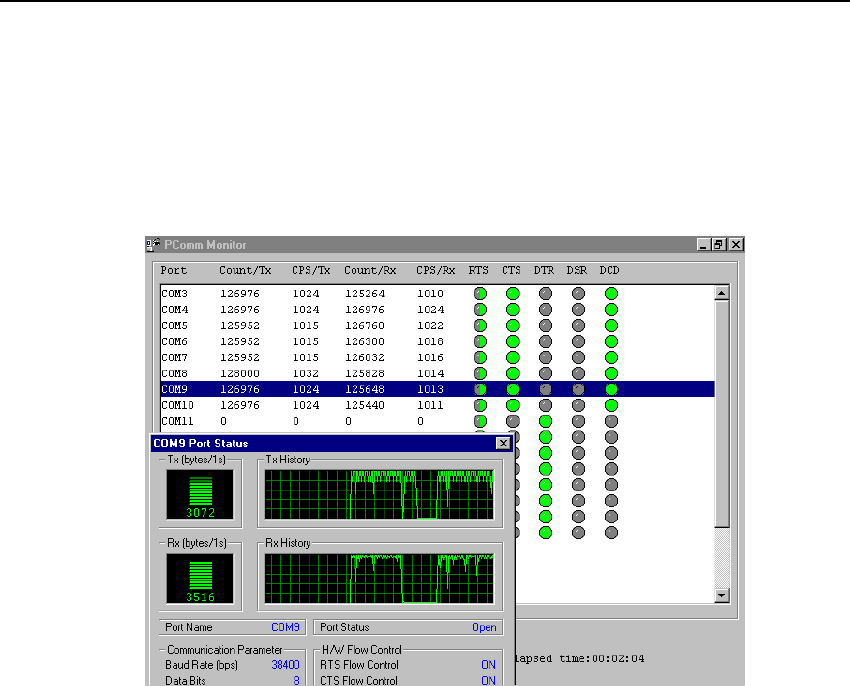Click the COM7 DCD green indicator
The height and width of the screenshot is (686, 850).
611,357
